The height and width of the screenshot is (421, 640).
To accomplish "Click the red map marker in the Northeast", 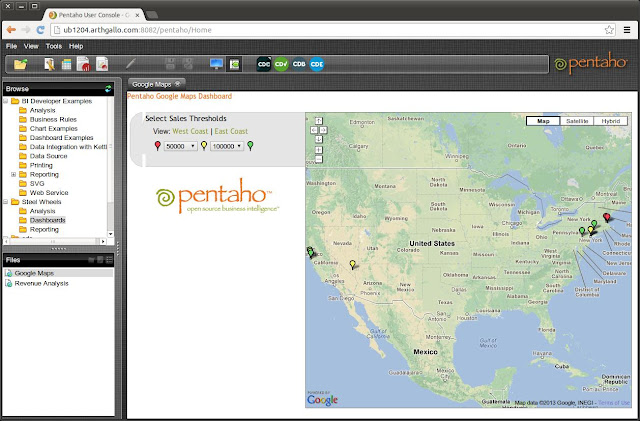I will coord(607,217).
